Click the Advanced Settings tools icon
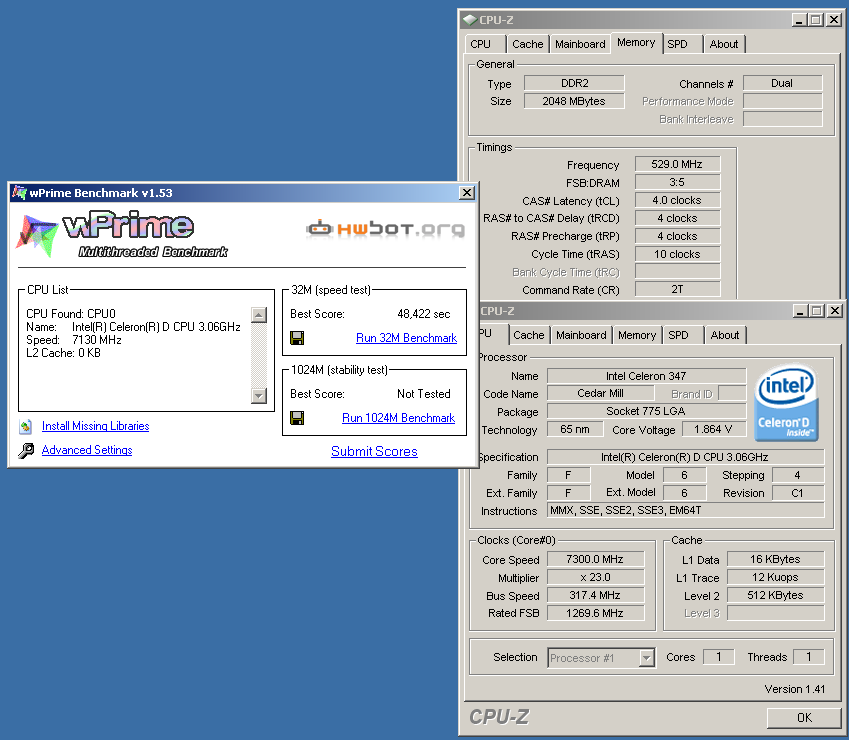Viewport: 849px width, 740px height. click(x=26, y=450)
